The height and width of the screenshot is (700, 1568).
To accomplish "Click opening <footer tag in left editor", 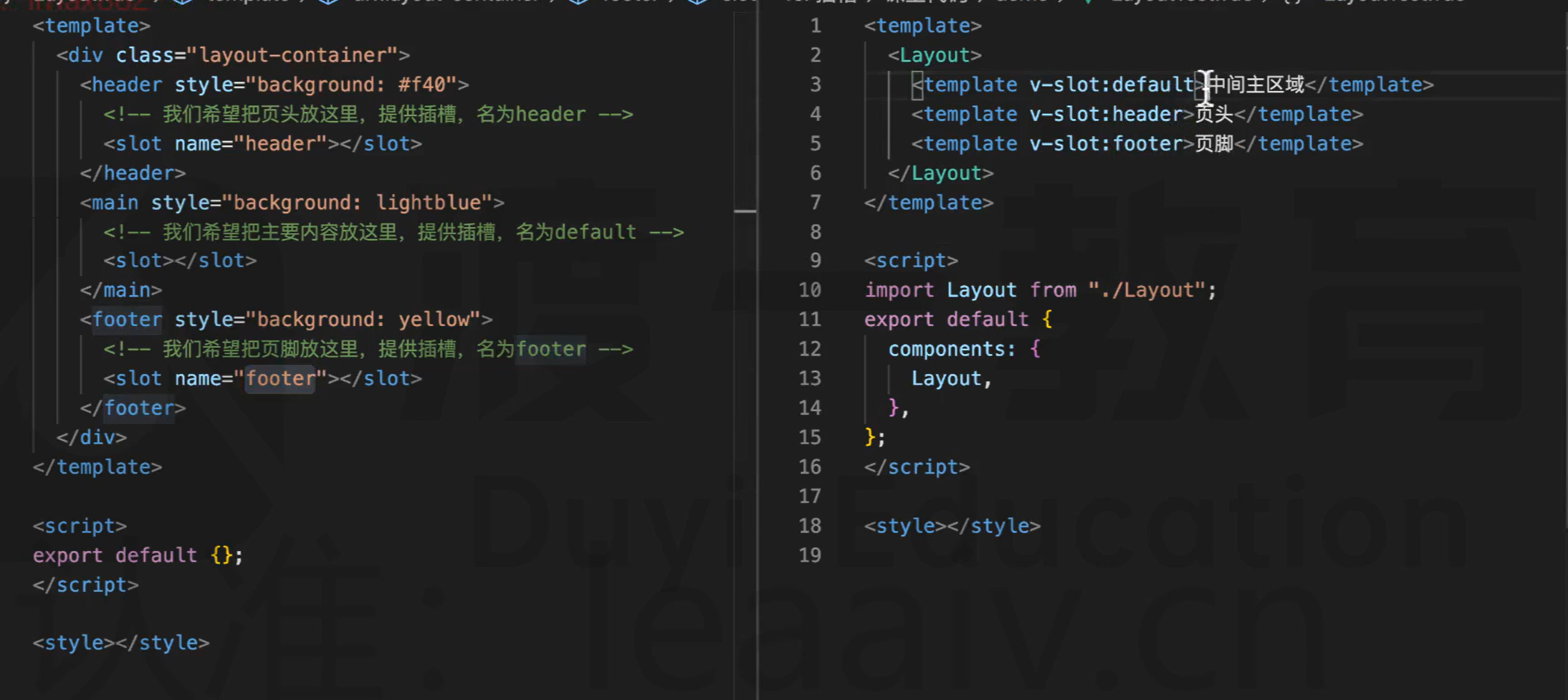I will click(x=121, y=320).
